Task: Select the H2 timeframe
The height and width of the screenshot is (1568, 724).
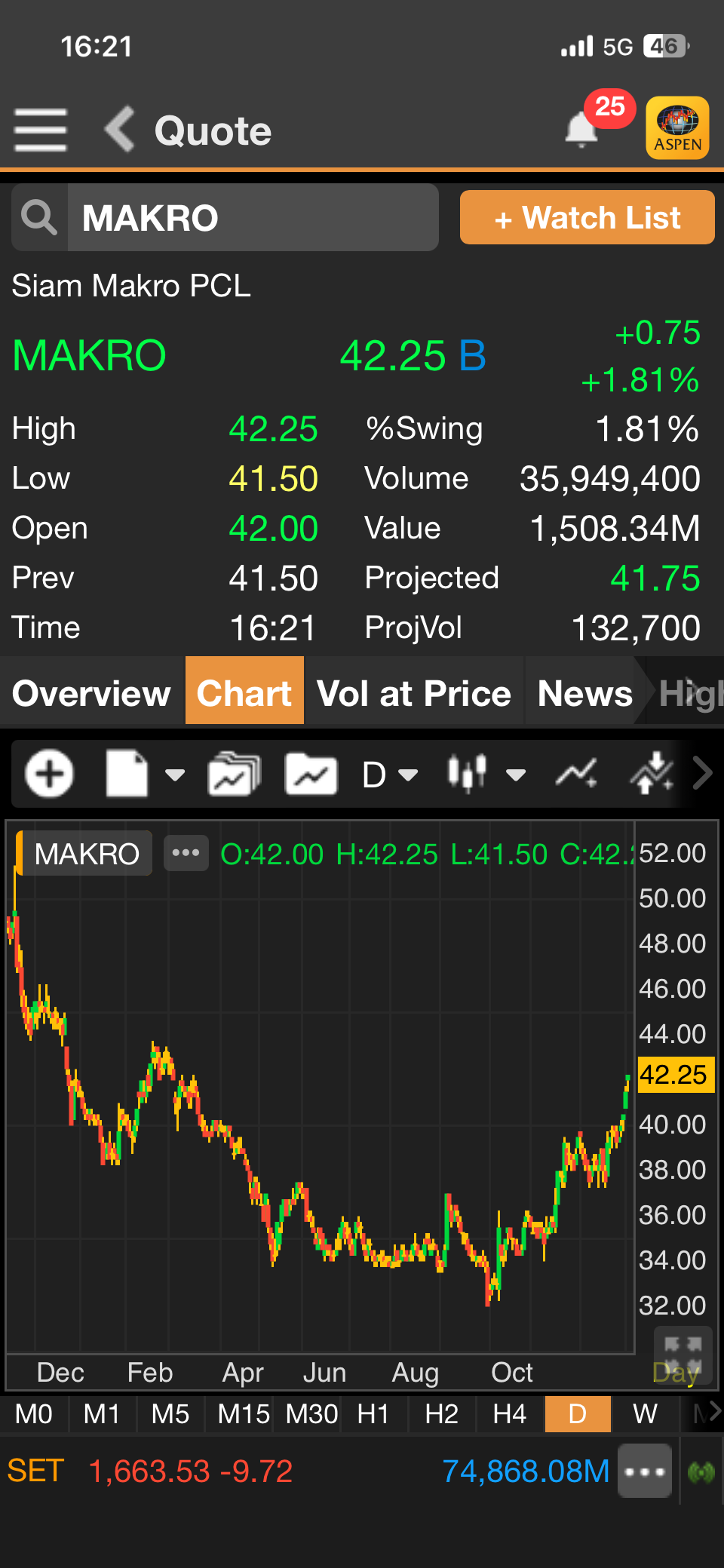Action: click(x=442, y=1413)
